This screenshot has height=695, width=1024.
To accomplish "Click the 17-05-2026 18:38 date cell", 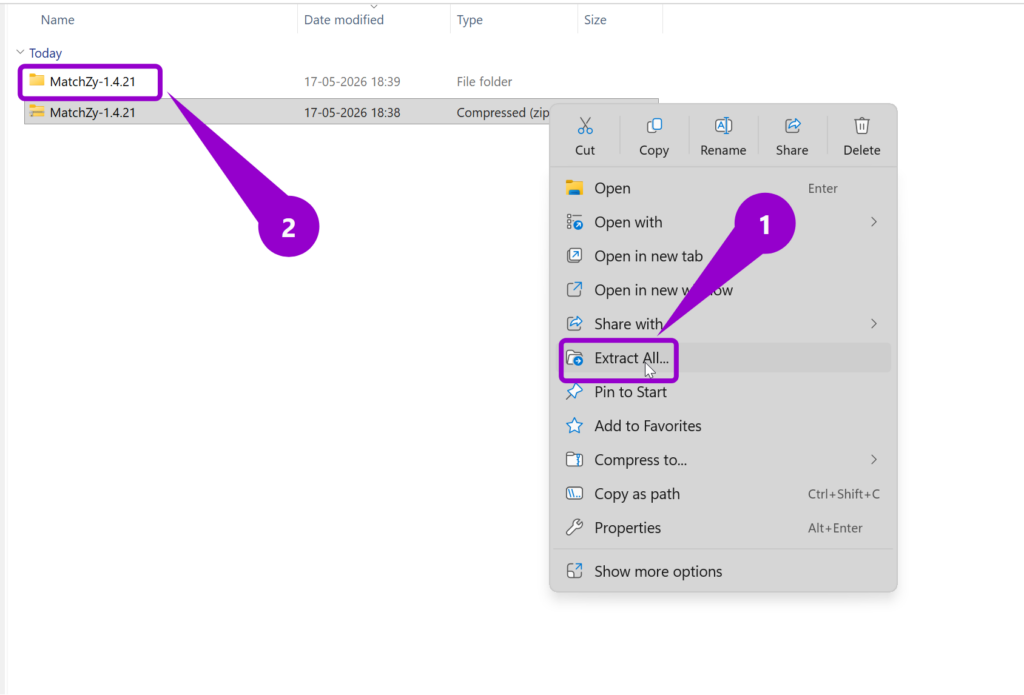I will tap(352, 112).
